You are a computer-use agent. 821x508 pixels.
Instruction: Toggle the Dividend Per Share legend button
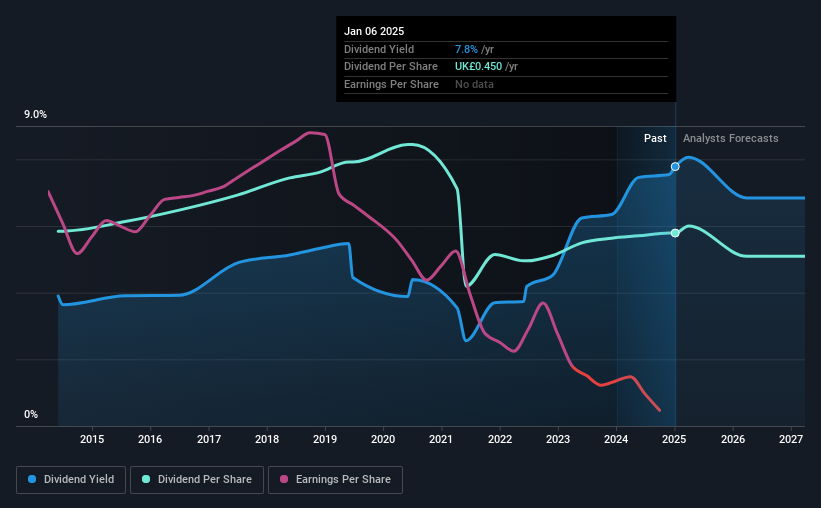[x=197, y=480]
